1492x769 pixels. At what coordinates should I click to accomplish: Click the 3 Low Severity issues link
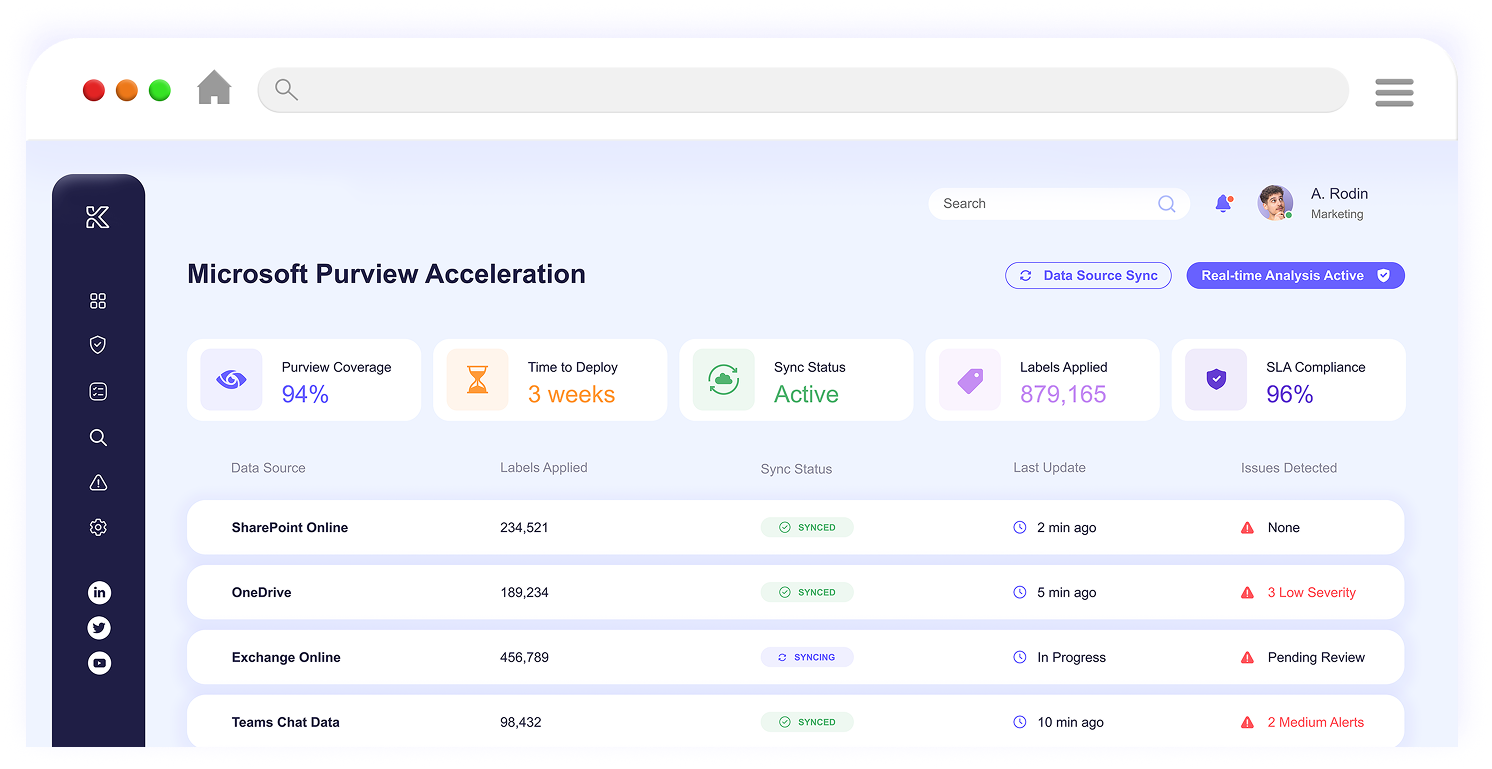point(1311,593)
